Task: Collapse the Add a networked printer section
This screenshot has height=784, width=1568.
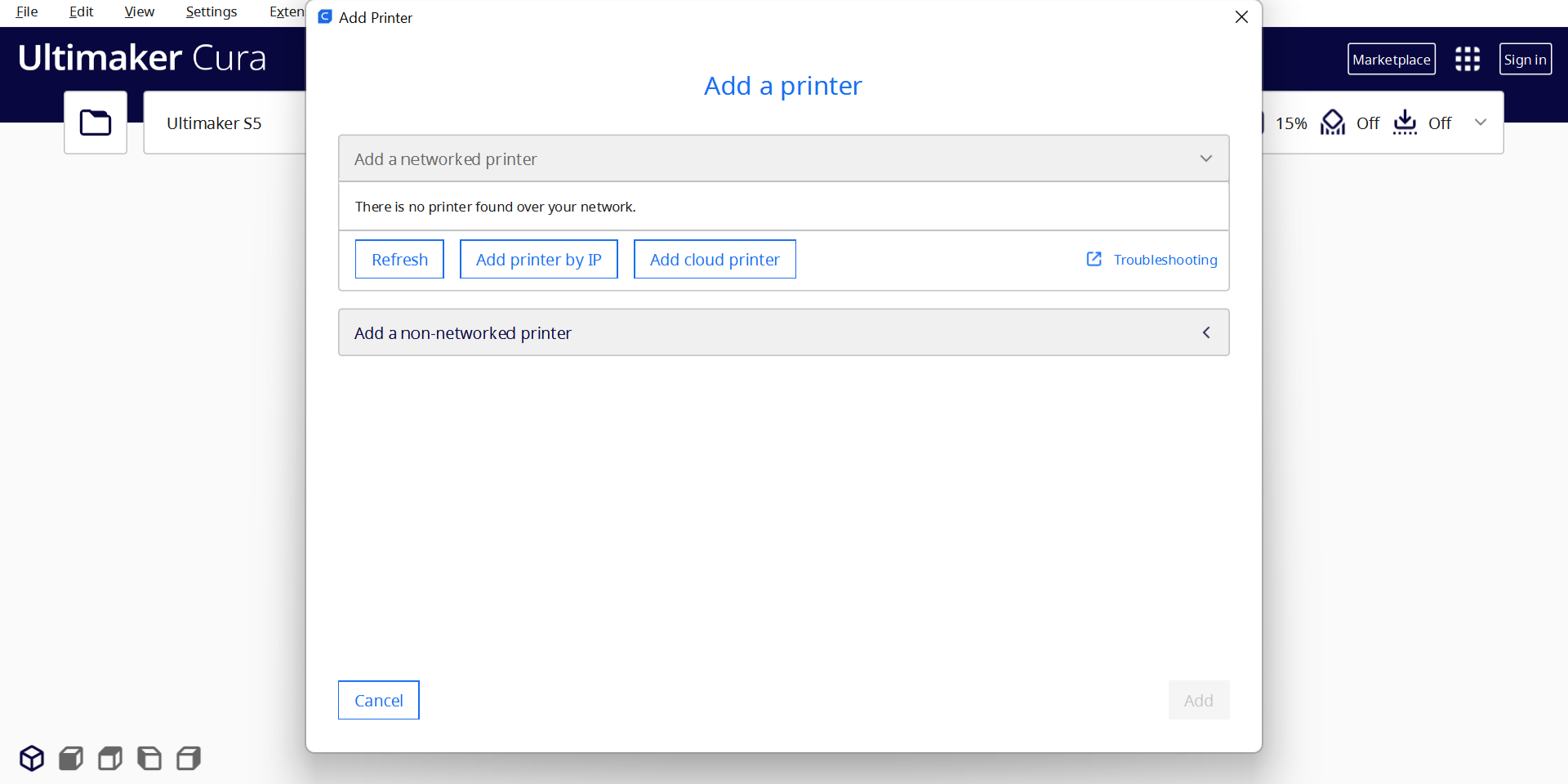Action: [x=1205, y=158]
